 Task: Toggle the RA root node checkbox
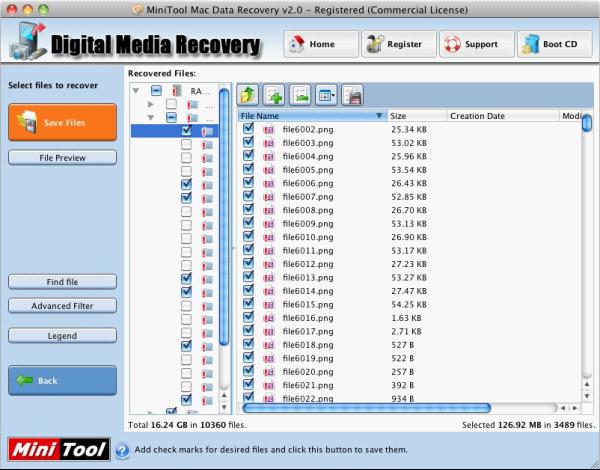(x=156, y=91)
